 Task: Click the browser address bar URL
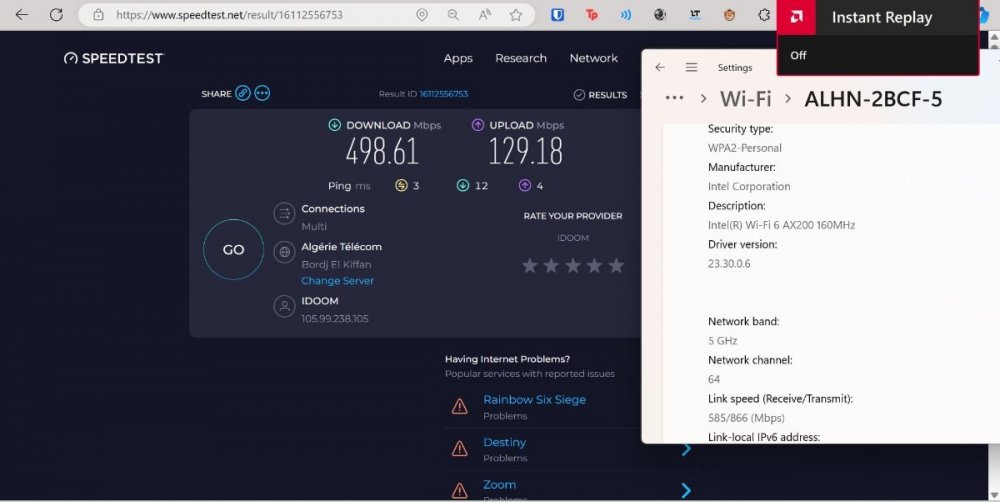pyautogui.click(x=229, y=15)
